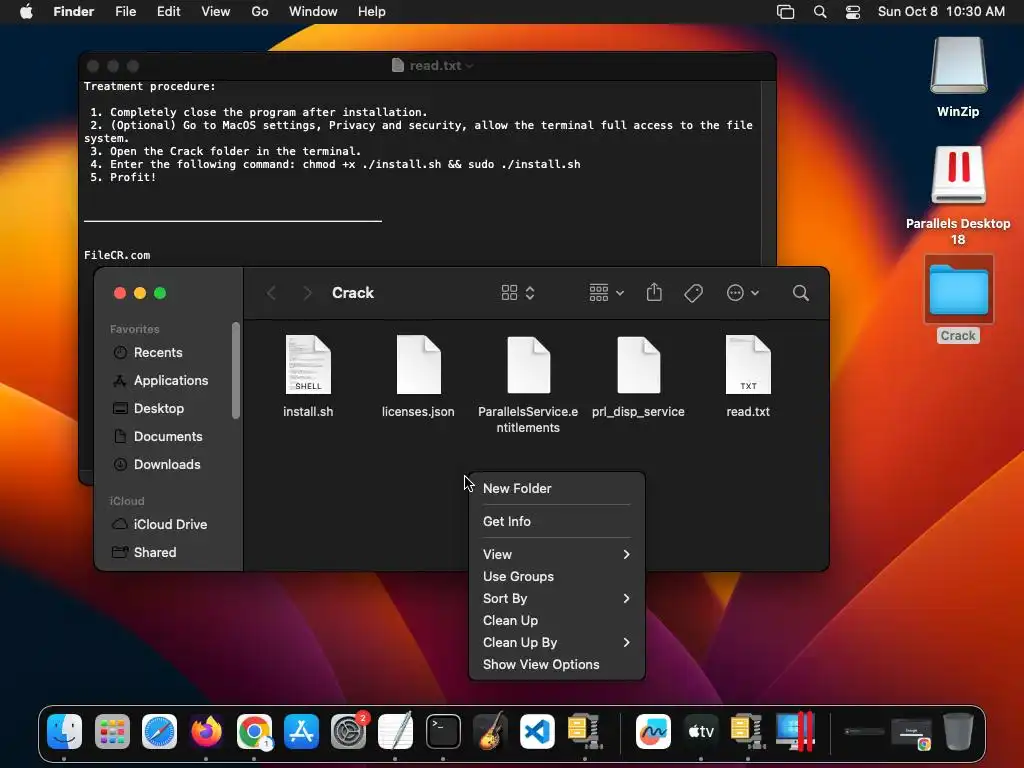Open Google Chrome from the Dock
1024x768 pixels.
coord(254,731)
